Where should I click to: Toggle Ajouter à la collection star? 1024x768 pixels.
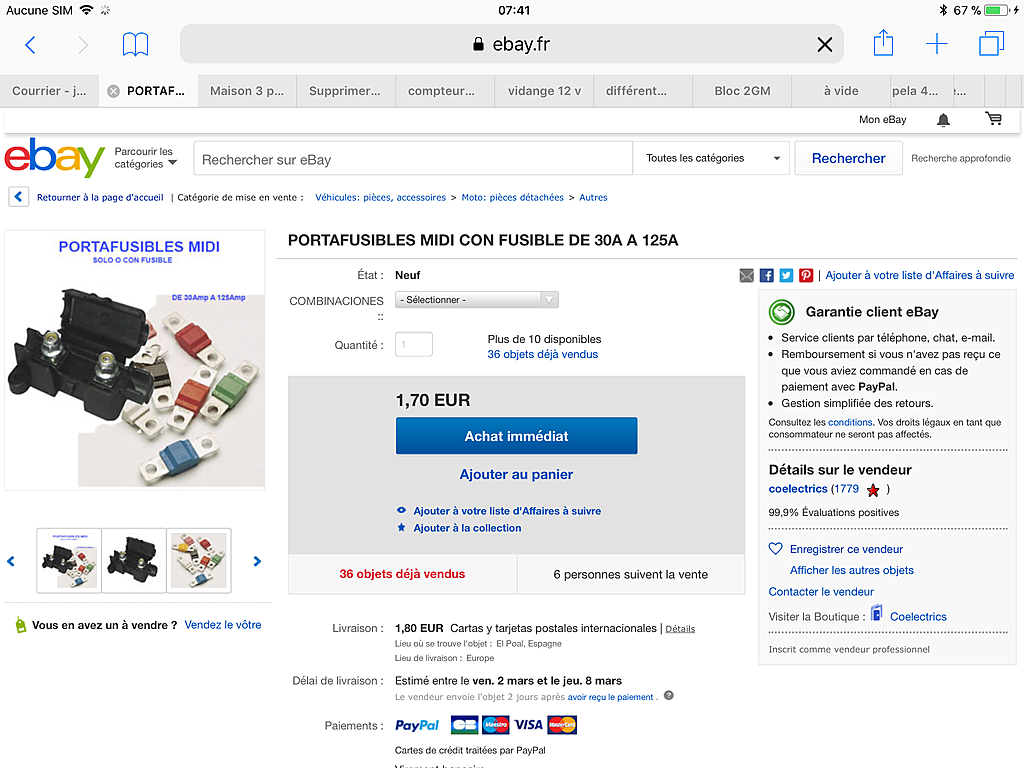coord(402,528)
